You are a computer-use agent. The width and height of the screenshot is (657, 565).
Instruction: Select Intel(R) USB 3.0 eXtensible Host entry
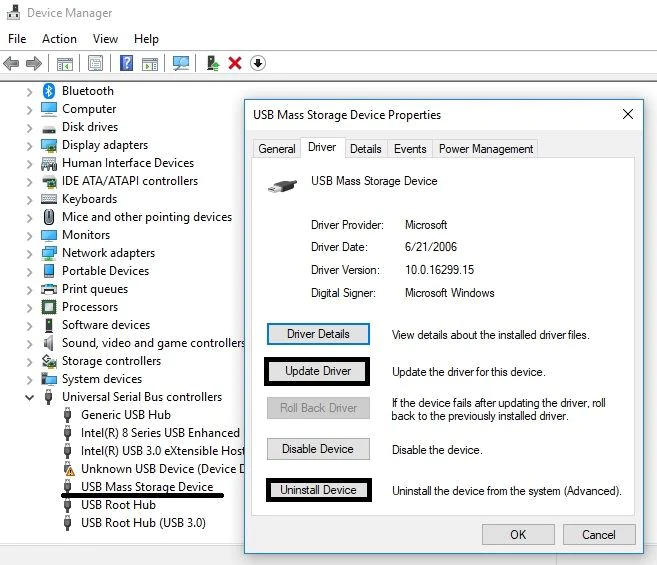click(x=163, y=451)
